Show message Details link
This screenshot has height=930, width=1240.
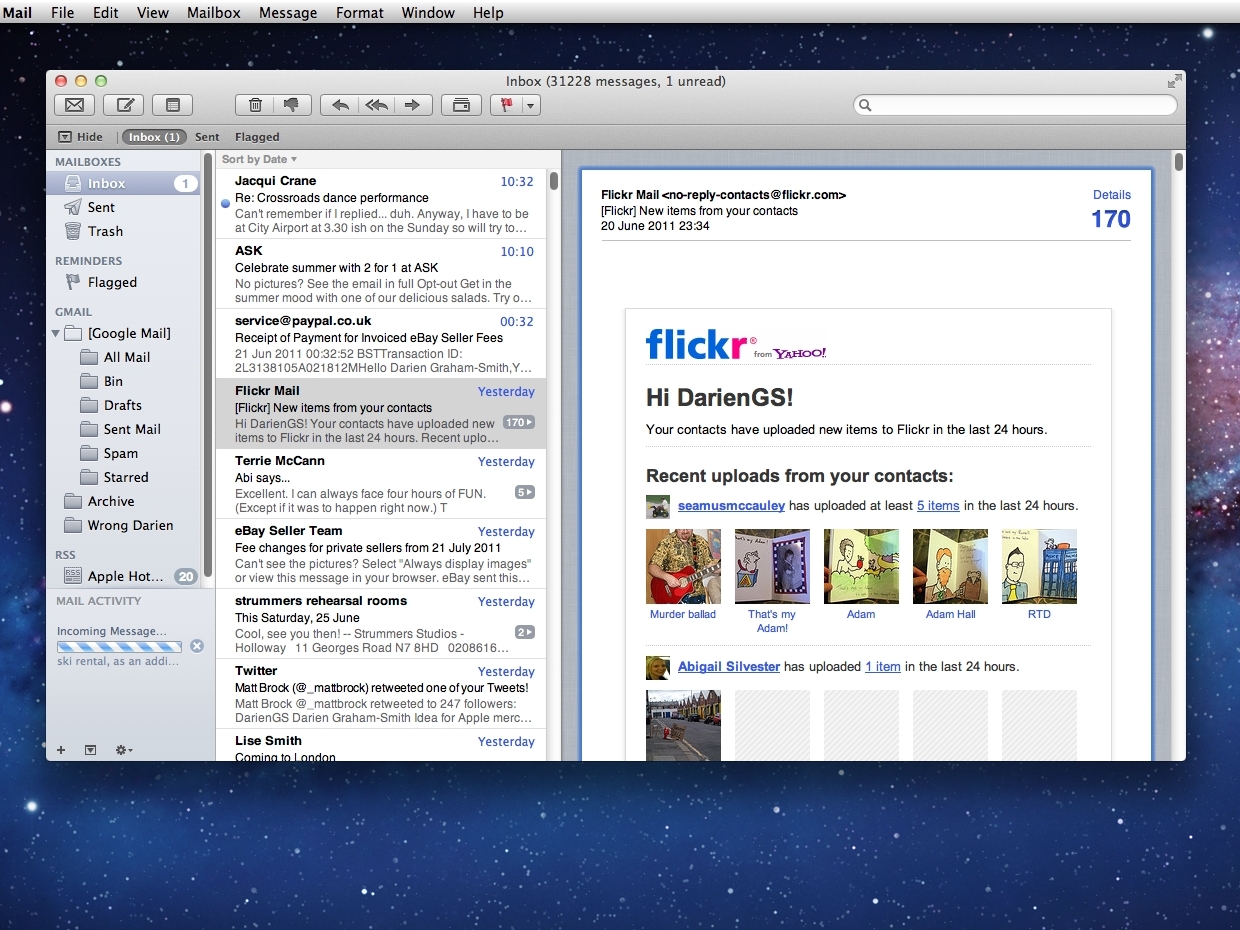[x=1112, y=195]
